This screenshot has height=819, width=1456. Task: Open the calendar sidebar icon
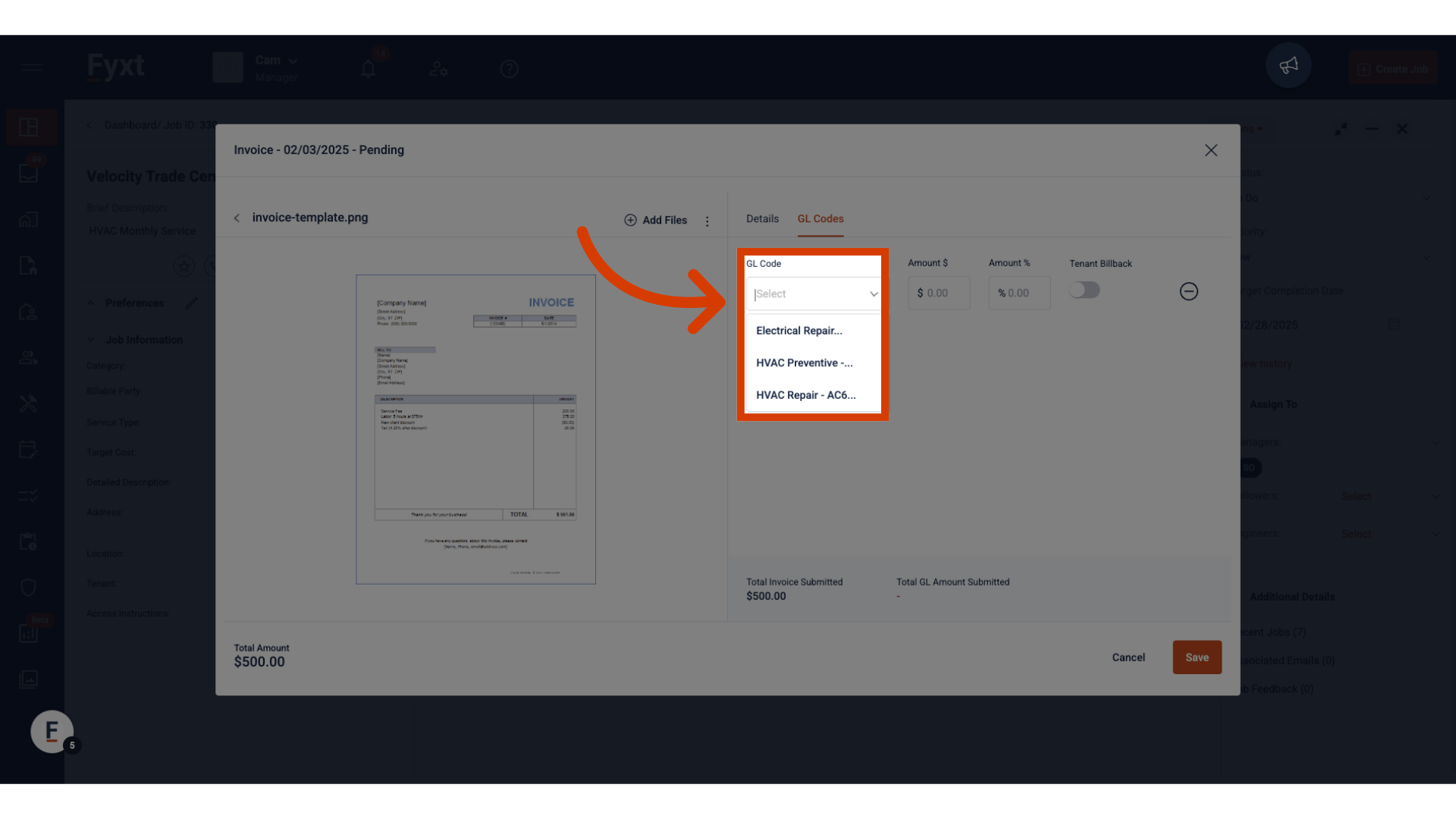29,450
